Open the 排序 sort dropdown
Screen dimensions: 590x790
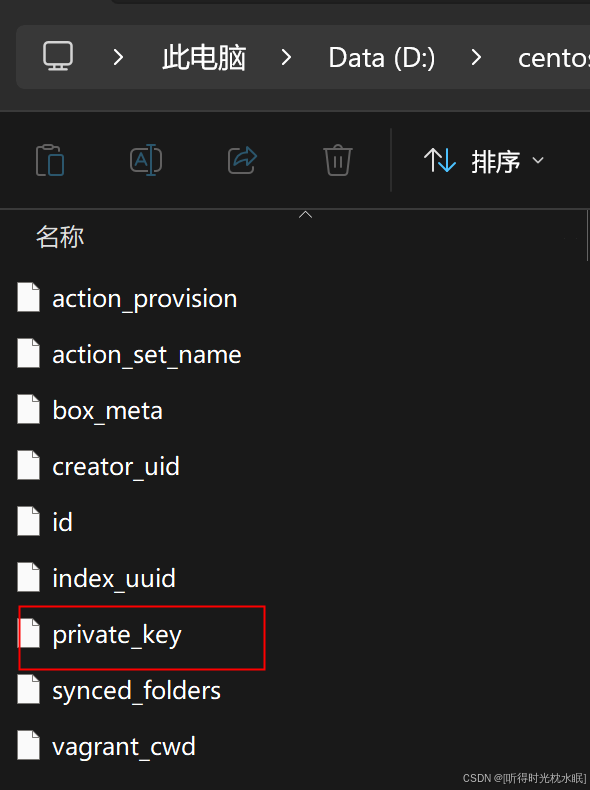[484, 161]
